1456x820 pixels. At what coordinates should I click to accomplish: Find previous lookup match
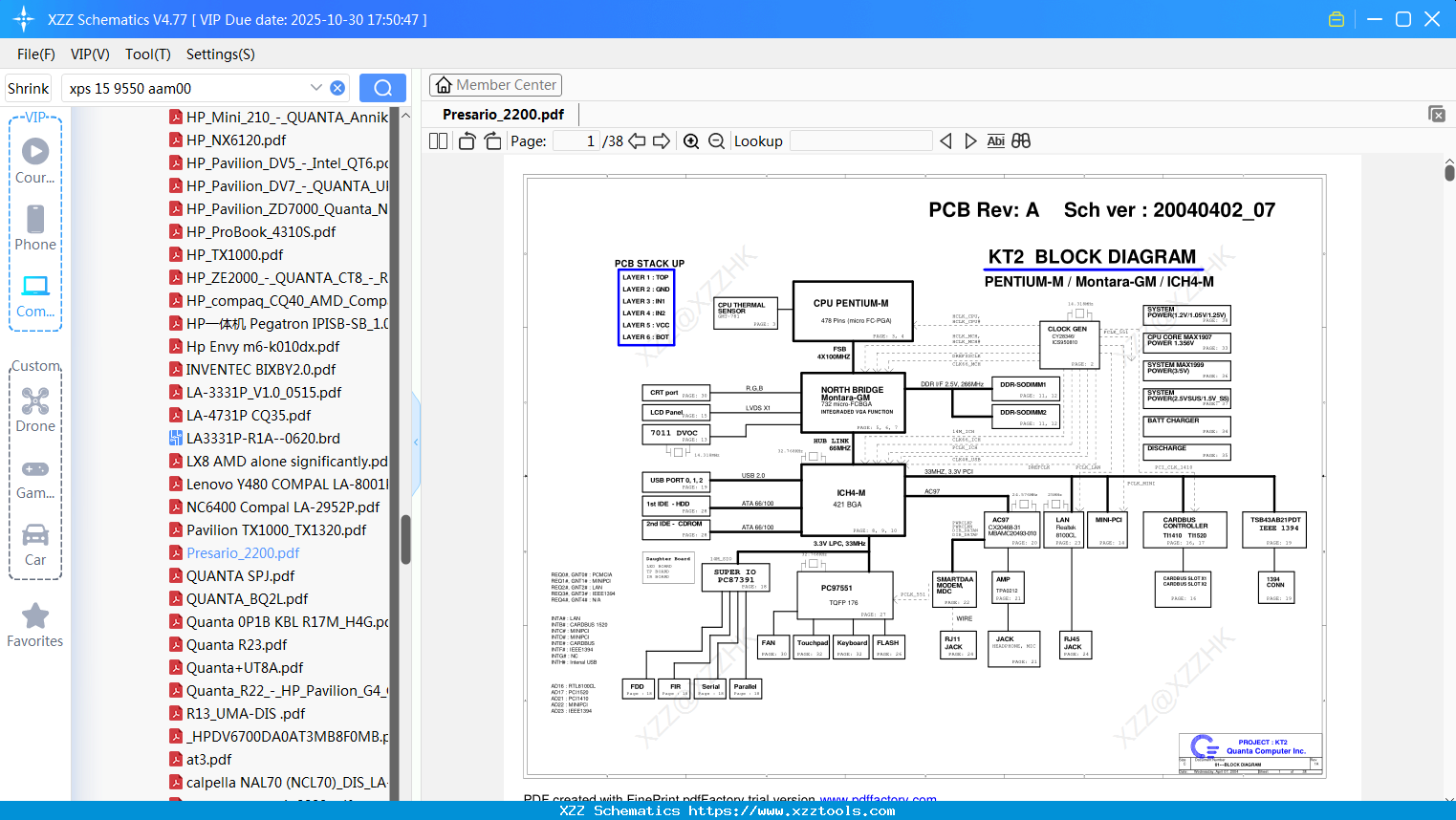coord(945,141)
